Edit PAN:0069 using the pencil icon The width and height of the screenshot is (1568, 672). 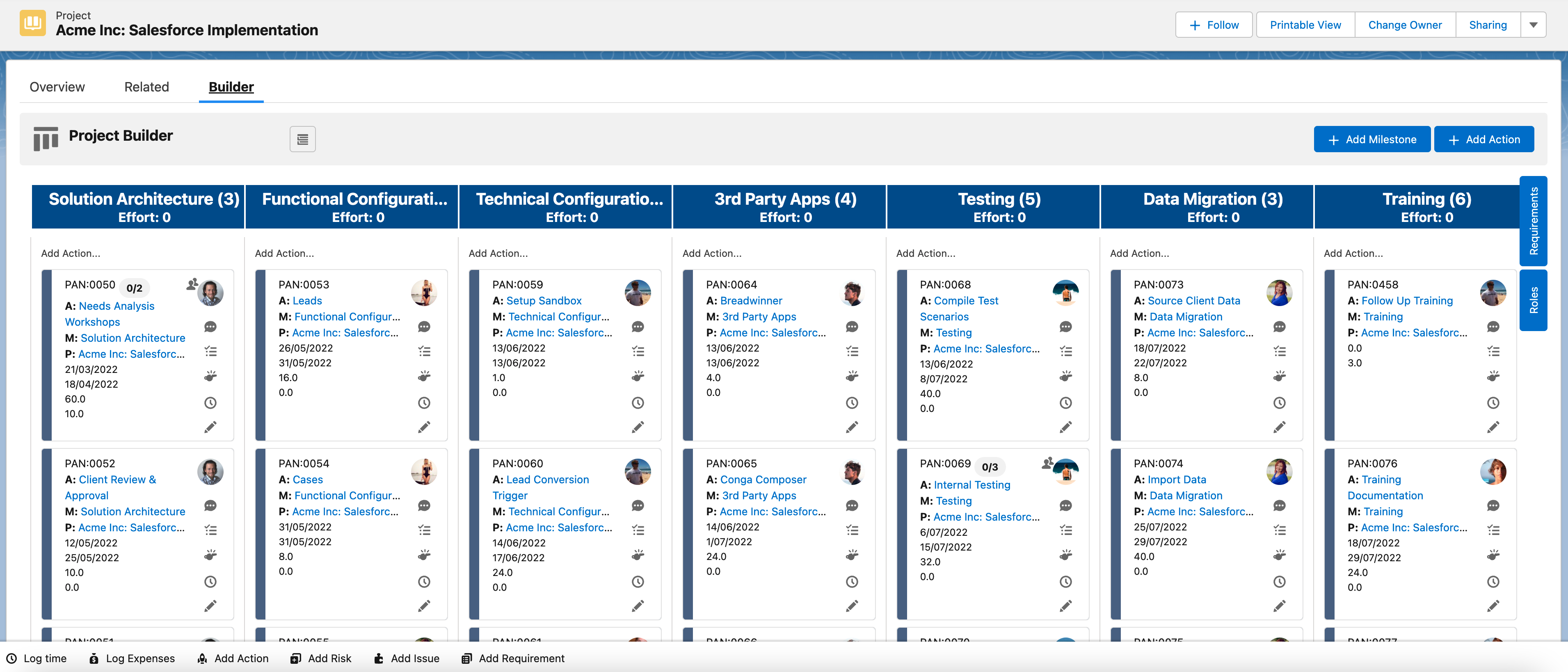(x=1066, y=606)
